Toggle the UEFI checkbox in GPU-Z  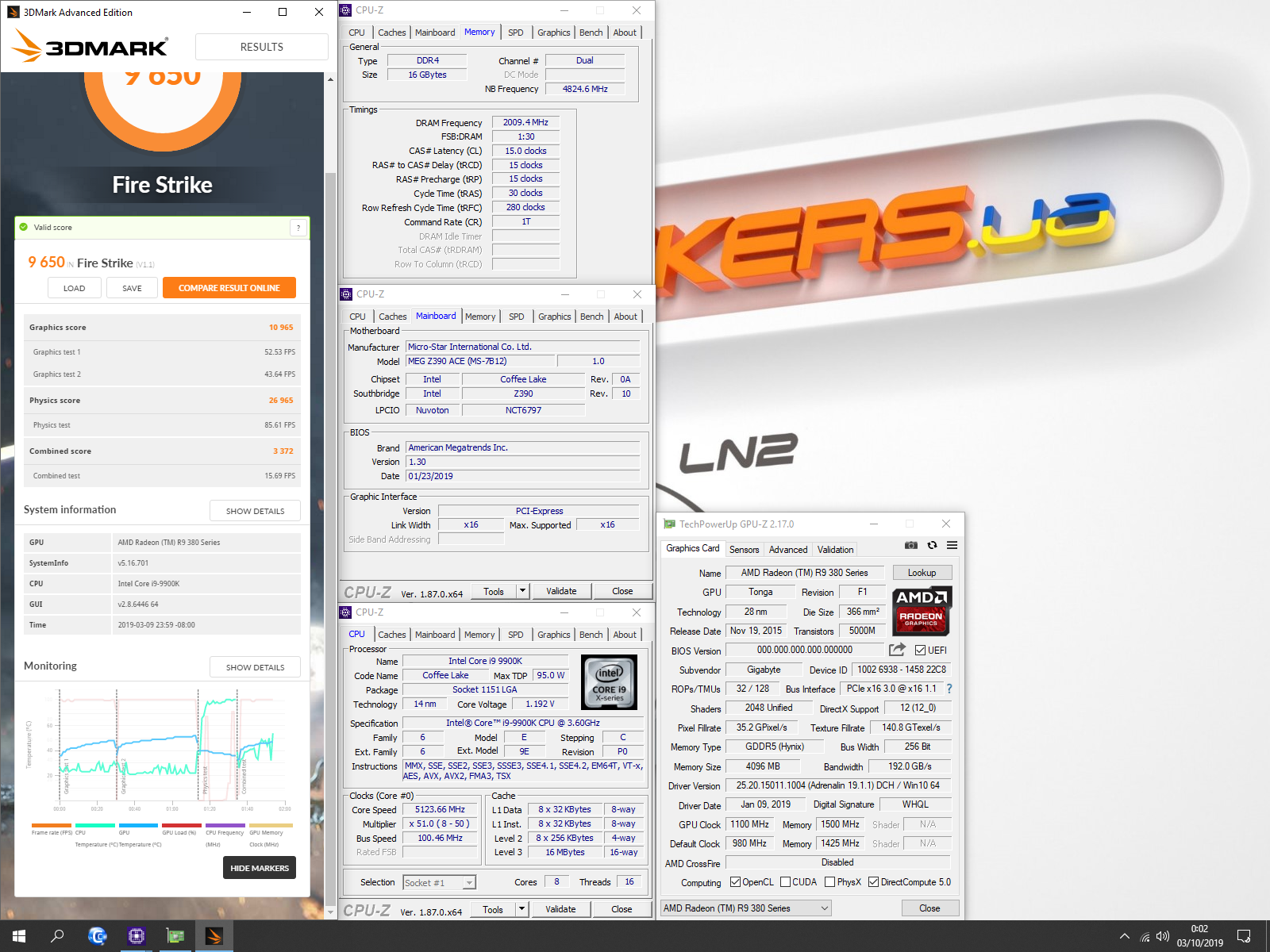[x=920, y=650]
